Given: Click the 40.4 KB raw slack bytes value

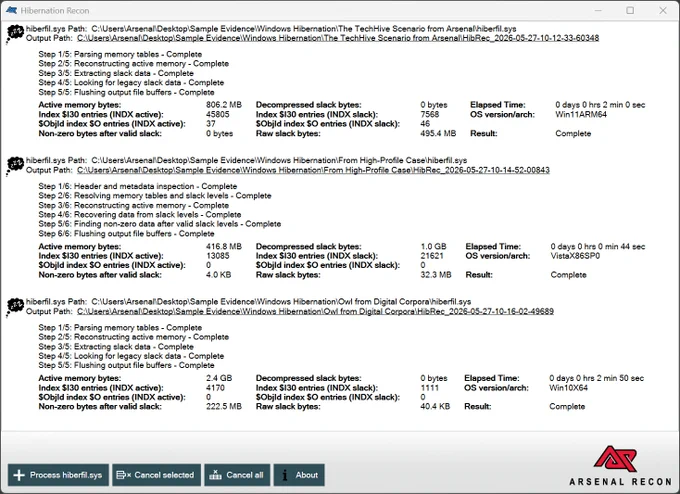Looking at the screenshot, I should point(435,407).
